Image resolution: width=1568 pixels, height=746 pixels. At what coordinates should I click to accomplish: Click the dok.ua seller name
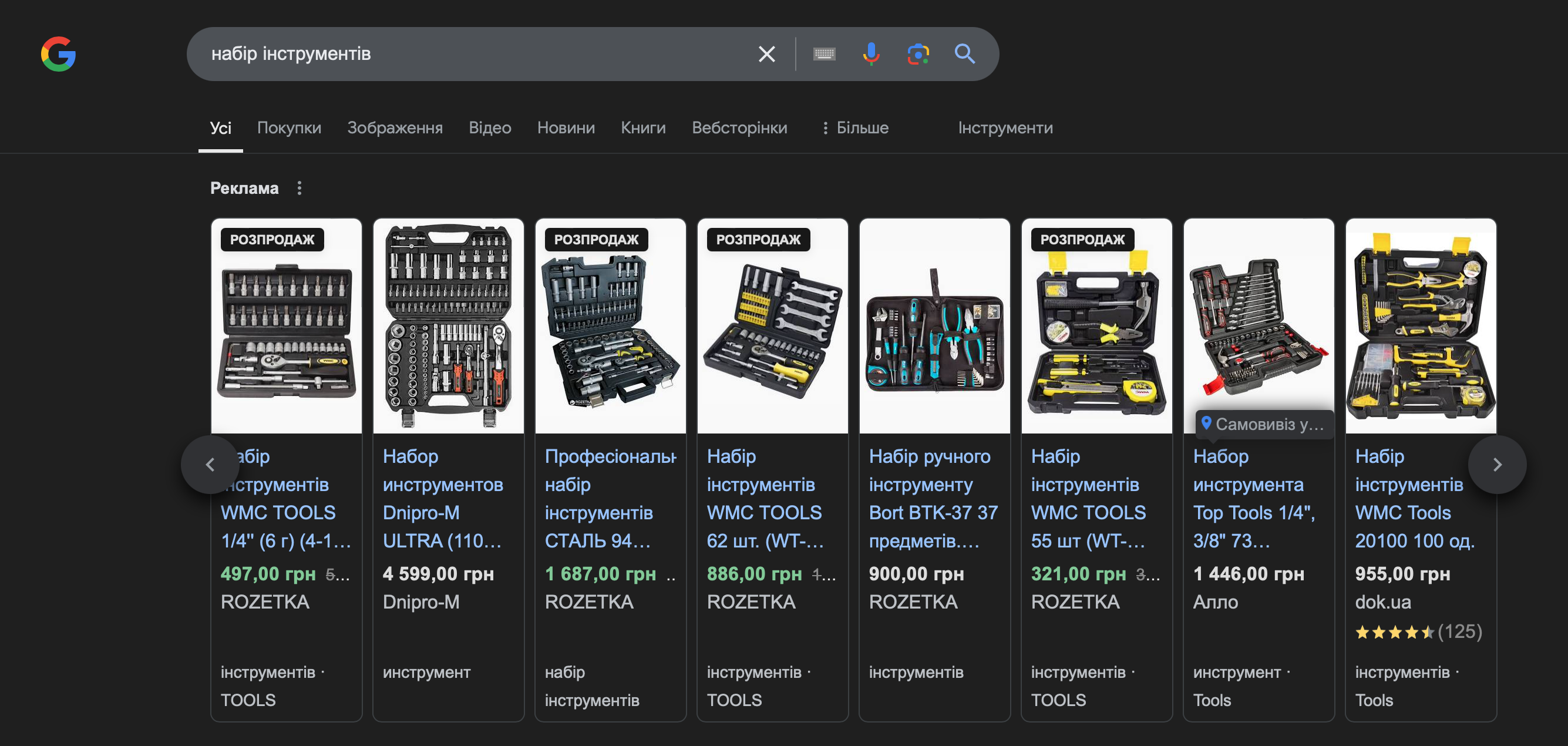(1383, 602)
